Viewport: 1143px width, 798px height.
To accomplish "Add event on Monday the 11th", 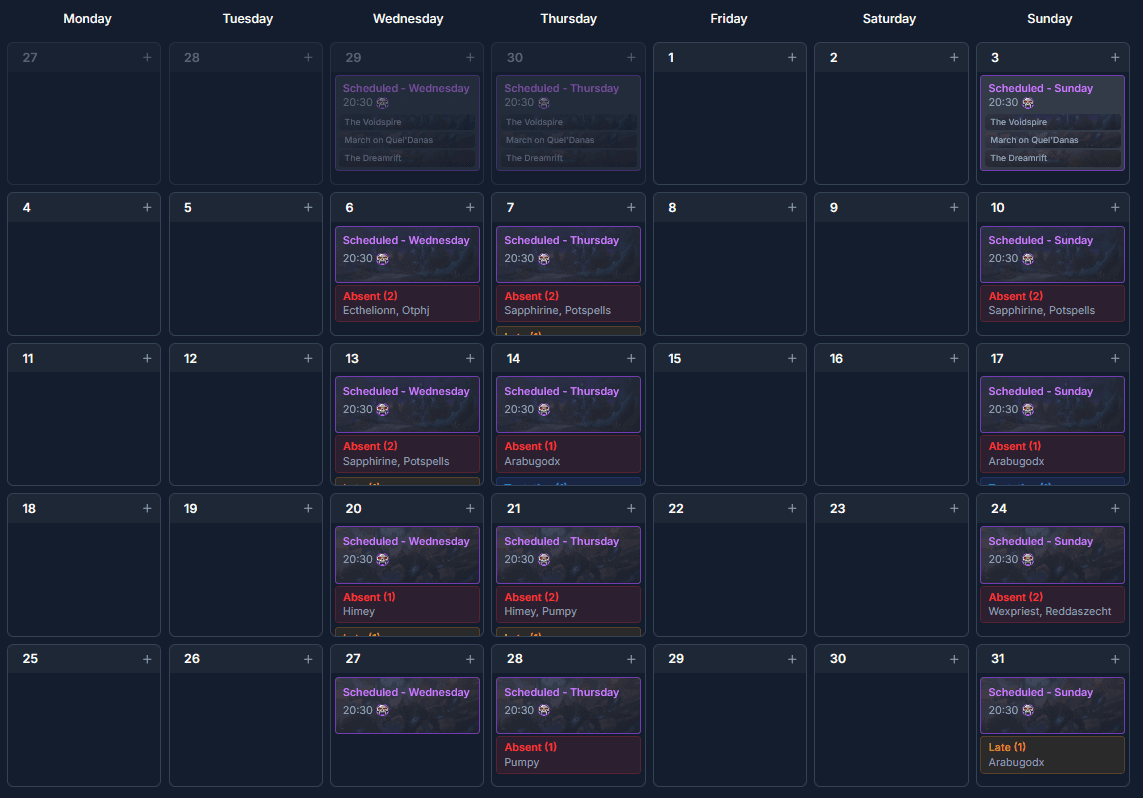I will tap(147, 359).
